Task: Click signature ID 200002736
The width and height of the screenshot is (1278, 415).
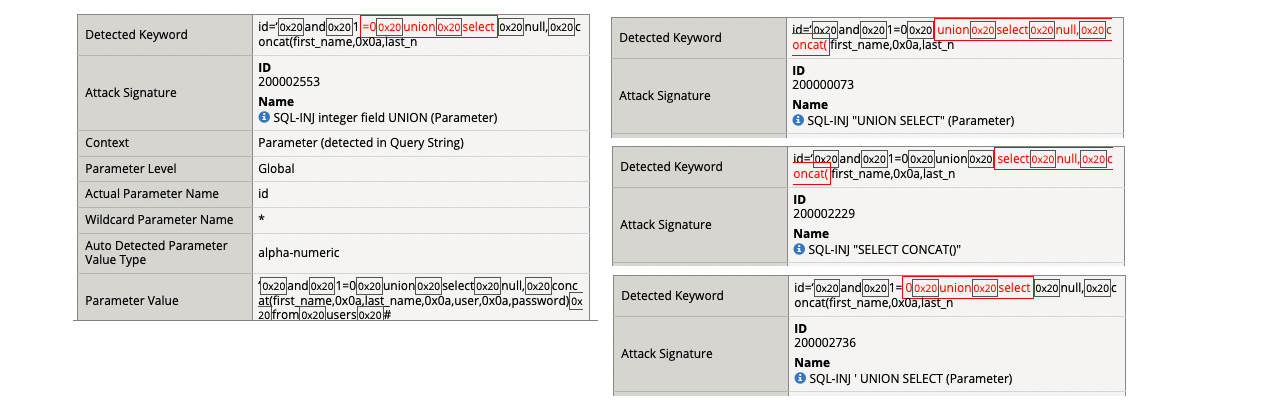Action: tap(823, 343)
